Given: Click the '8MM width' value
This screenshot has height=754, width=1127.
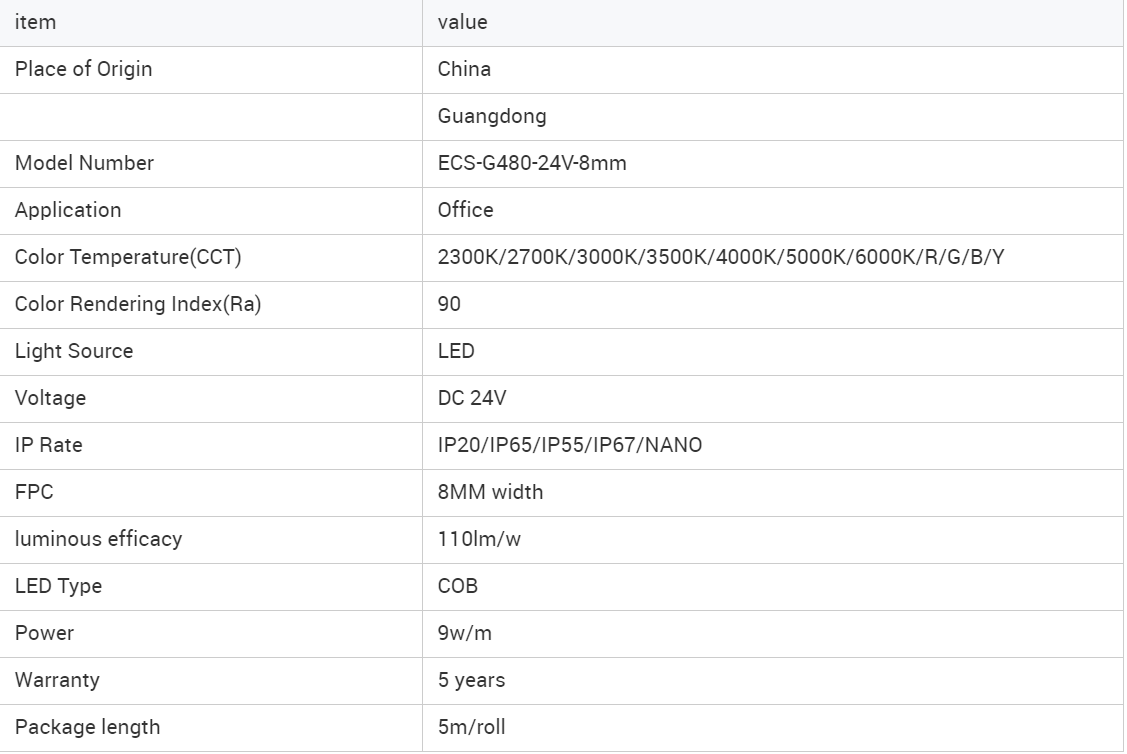Looking at the screenshot, I should pos(490,492).
